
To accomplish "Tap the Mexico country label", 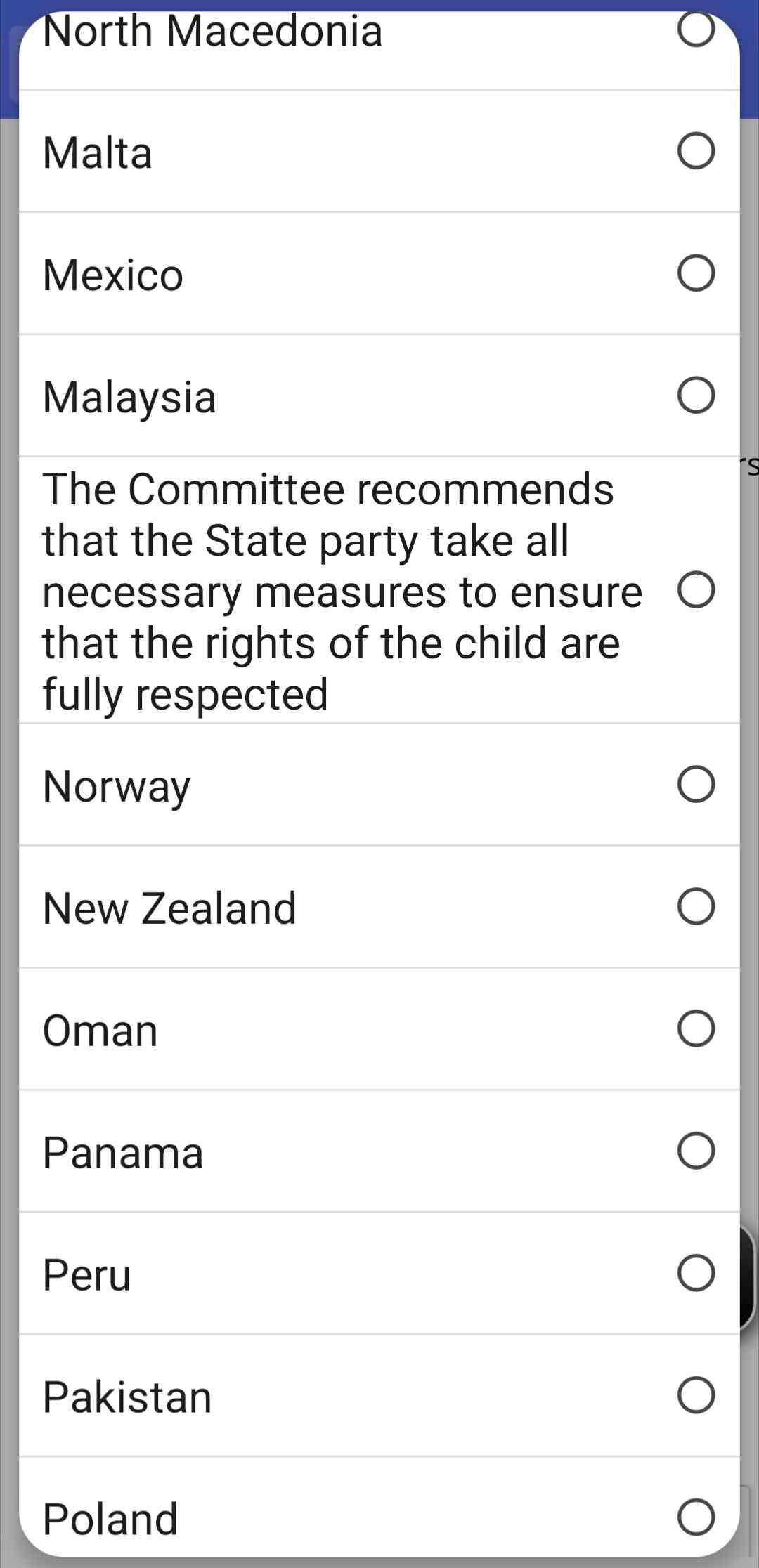I will point(113,275).
